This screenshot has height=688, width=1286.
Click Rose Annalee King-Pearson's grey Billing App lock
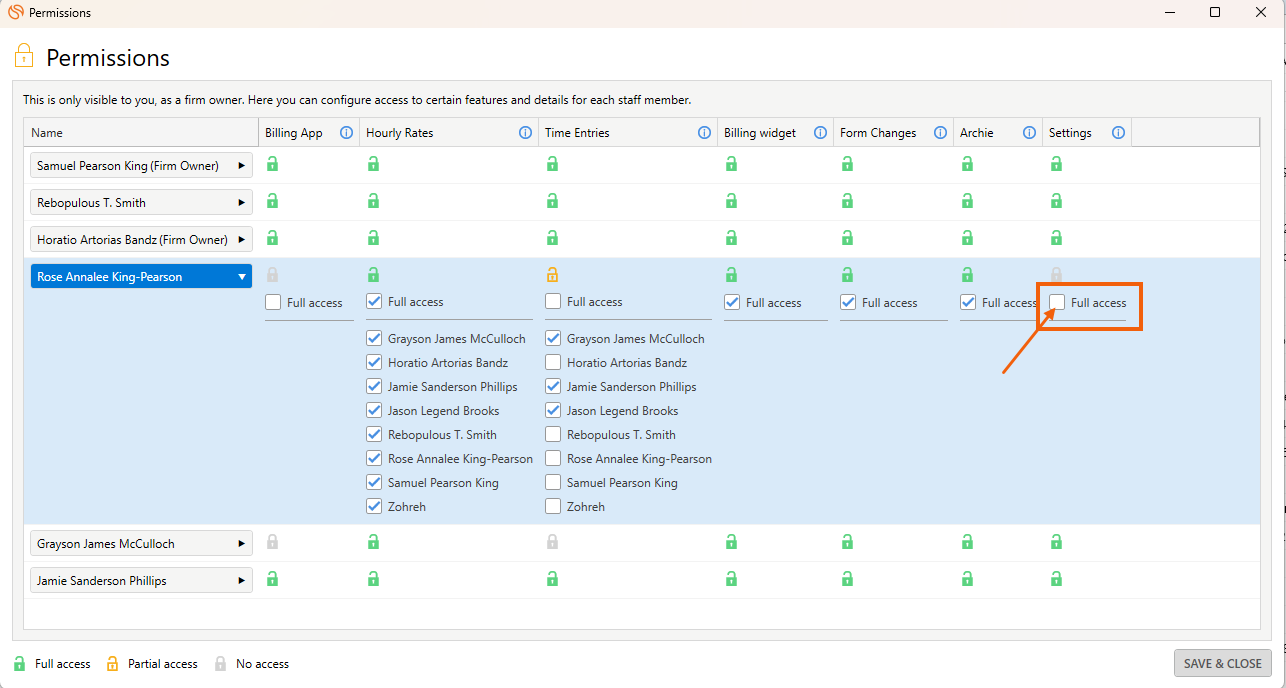272,274
